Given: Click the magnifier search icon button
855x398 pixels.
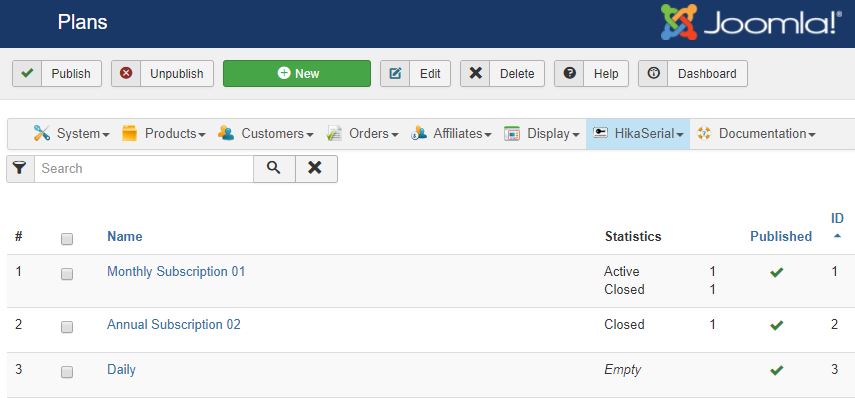Looking at the screenshot, I should pyautogui.click(x=274, y=168).
